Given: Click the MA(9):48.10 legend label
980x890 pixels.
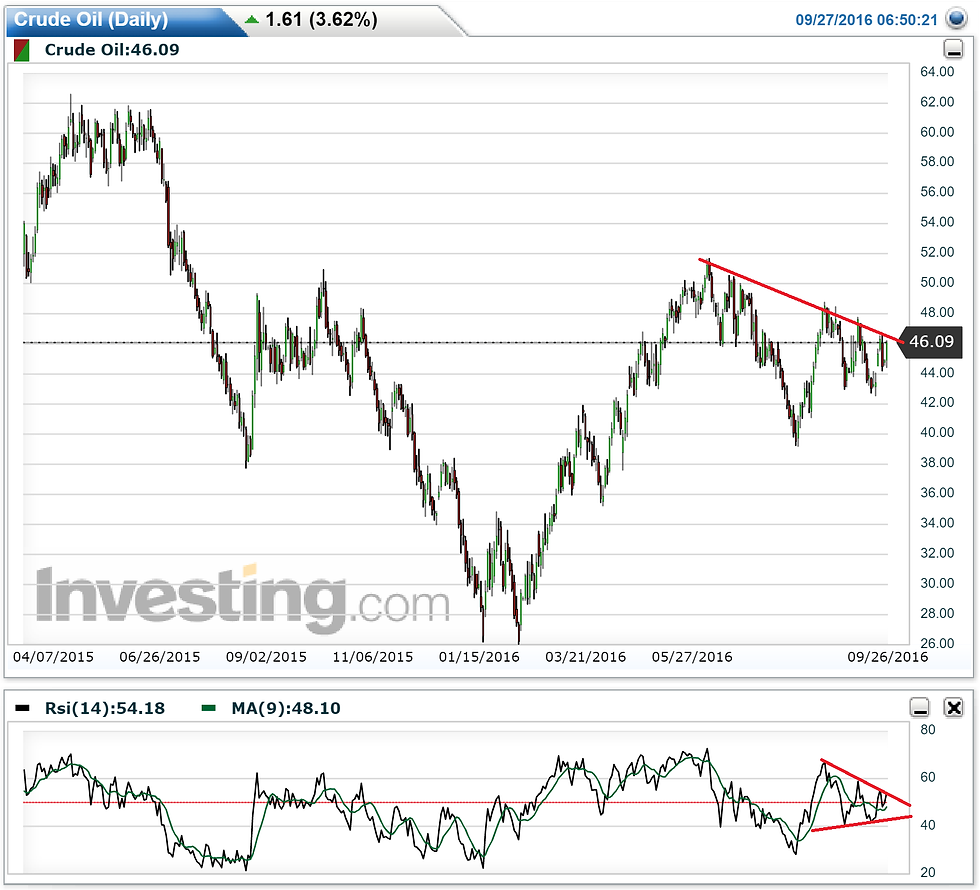Looking at the screenshot, I should [286, 708].
